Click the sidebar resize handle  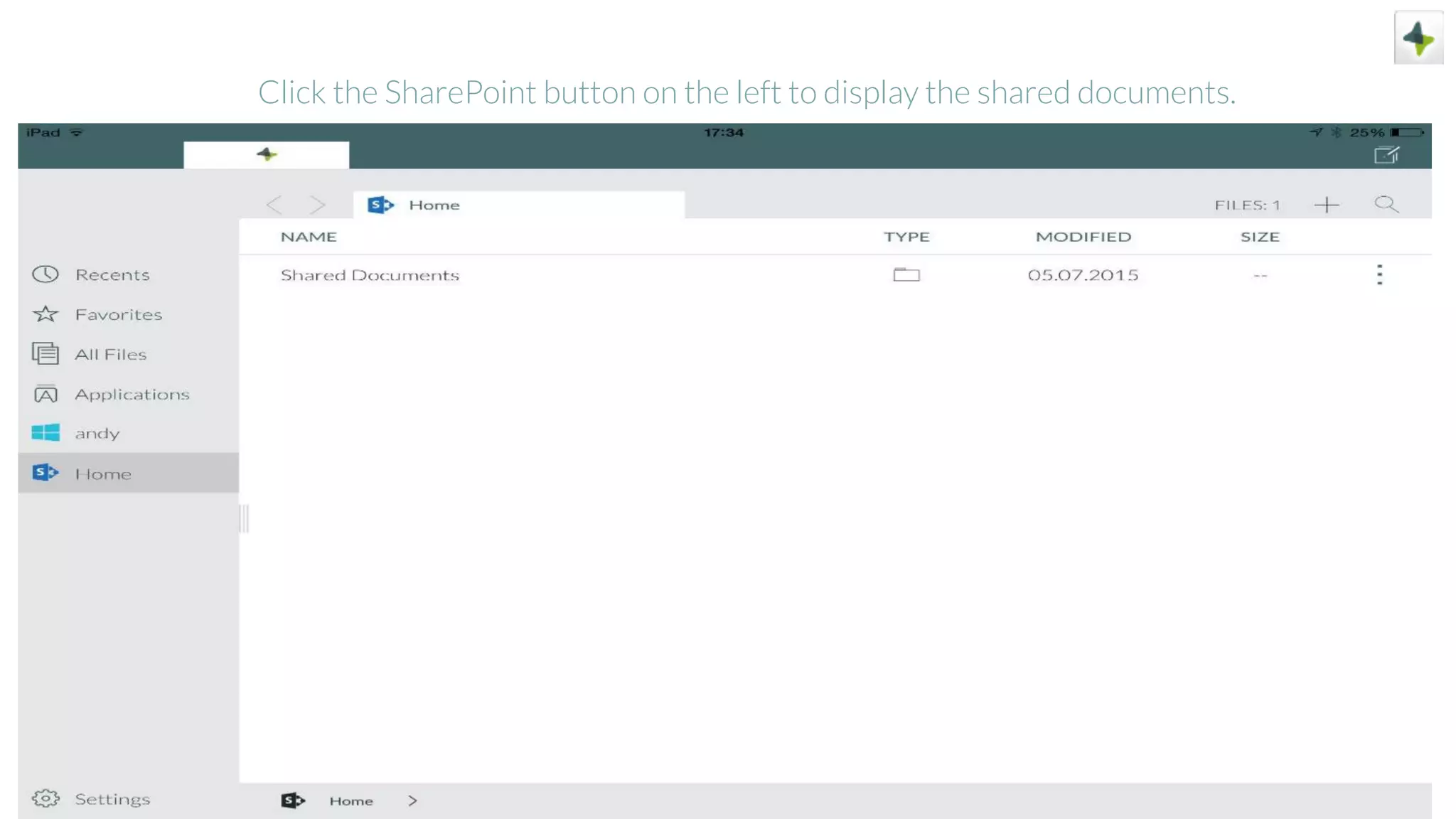point(244,518)
